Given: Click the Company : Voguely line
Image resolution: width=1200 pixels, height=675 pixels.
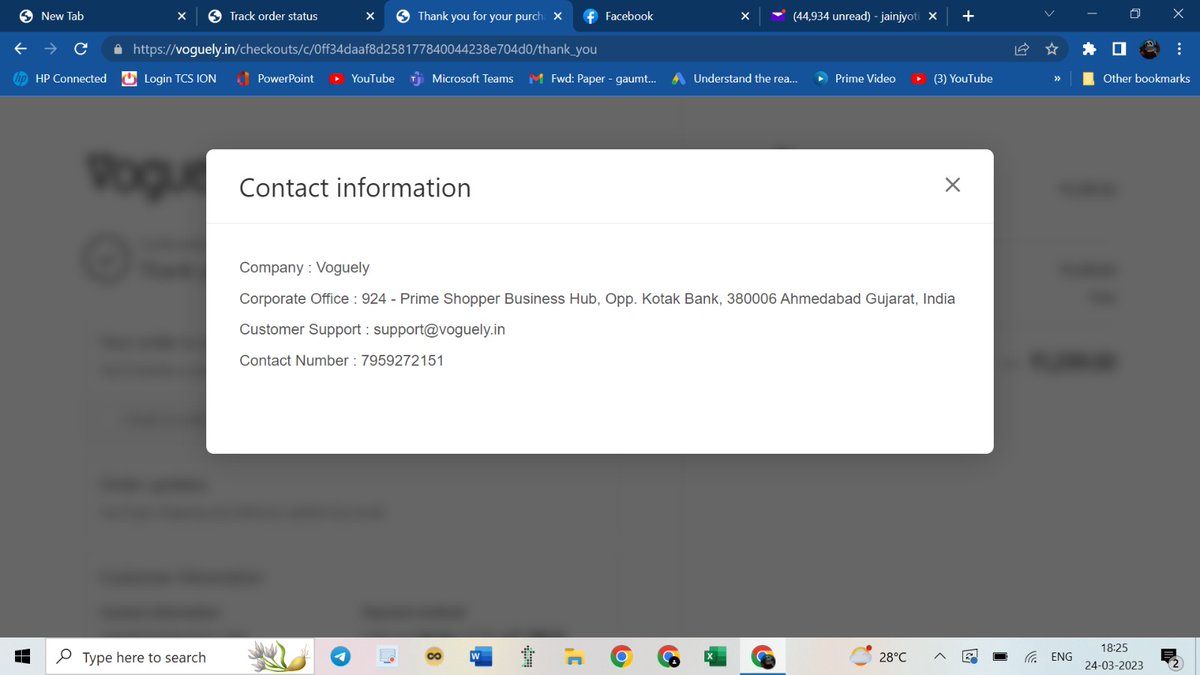Looking at the screenshot, I should [x=304, y=267].
